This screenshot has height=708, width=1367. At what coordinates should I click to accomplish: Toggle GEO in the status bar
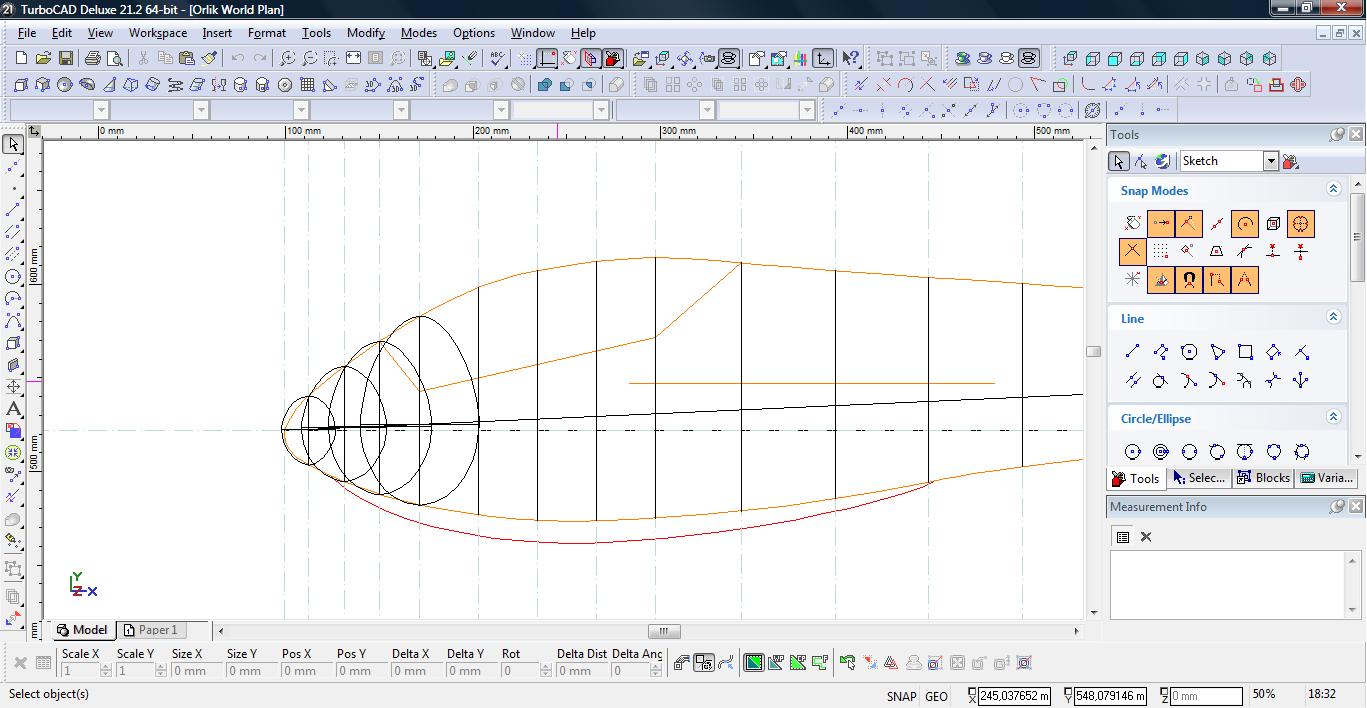click(x=936, y=696)
